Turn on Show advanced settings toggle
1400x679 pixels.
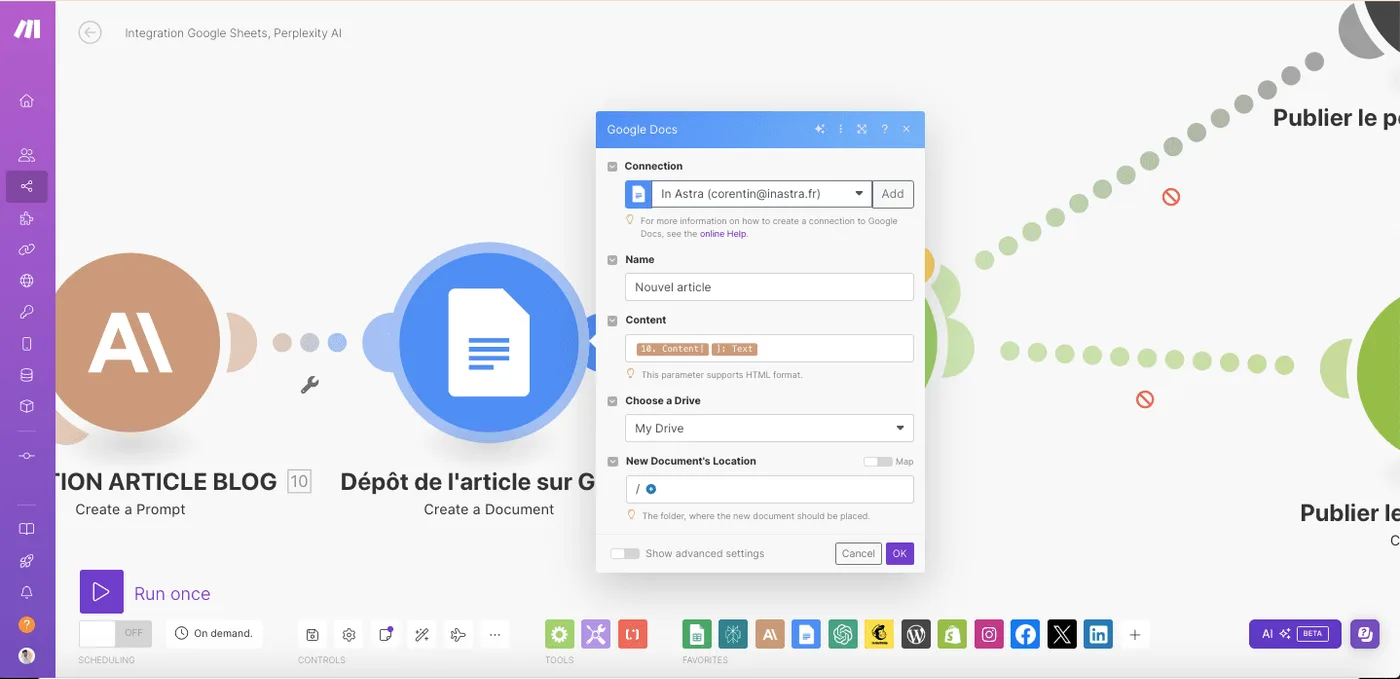coord(625,553)
